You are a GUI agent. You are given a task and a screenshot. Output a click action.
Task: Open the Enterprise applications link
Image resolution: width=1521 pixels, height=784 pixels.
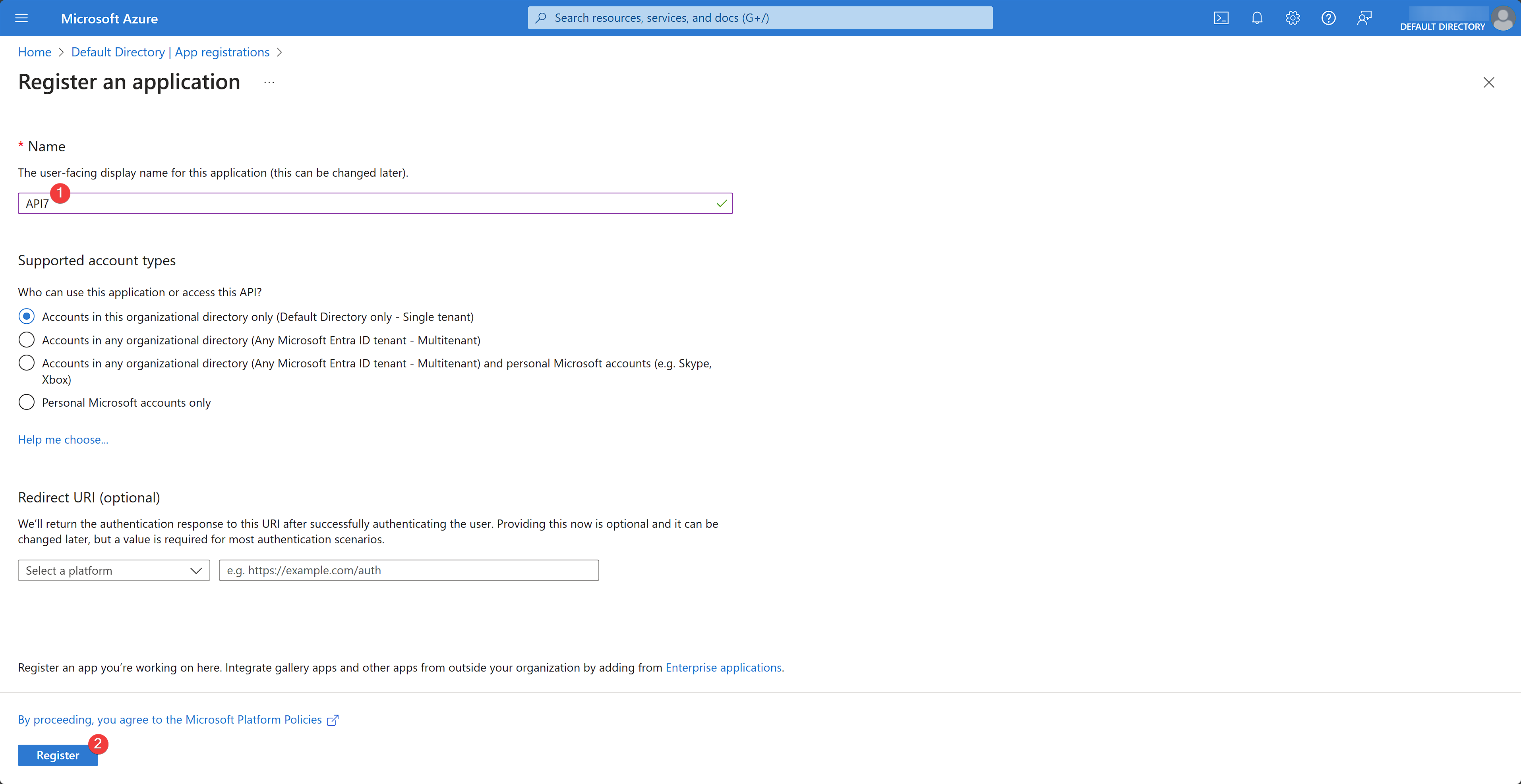[x=723, y=667]
